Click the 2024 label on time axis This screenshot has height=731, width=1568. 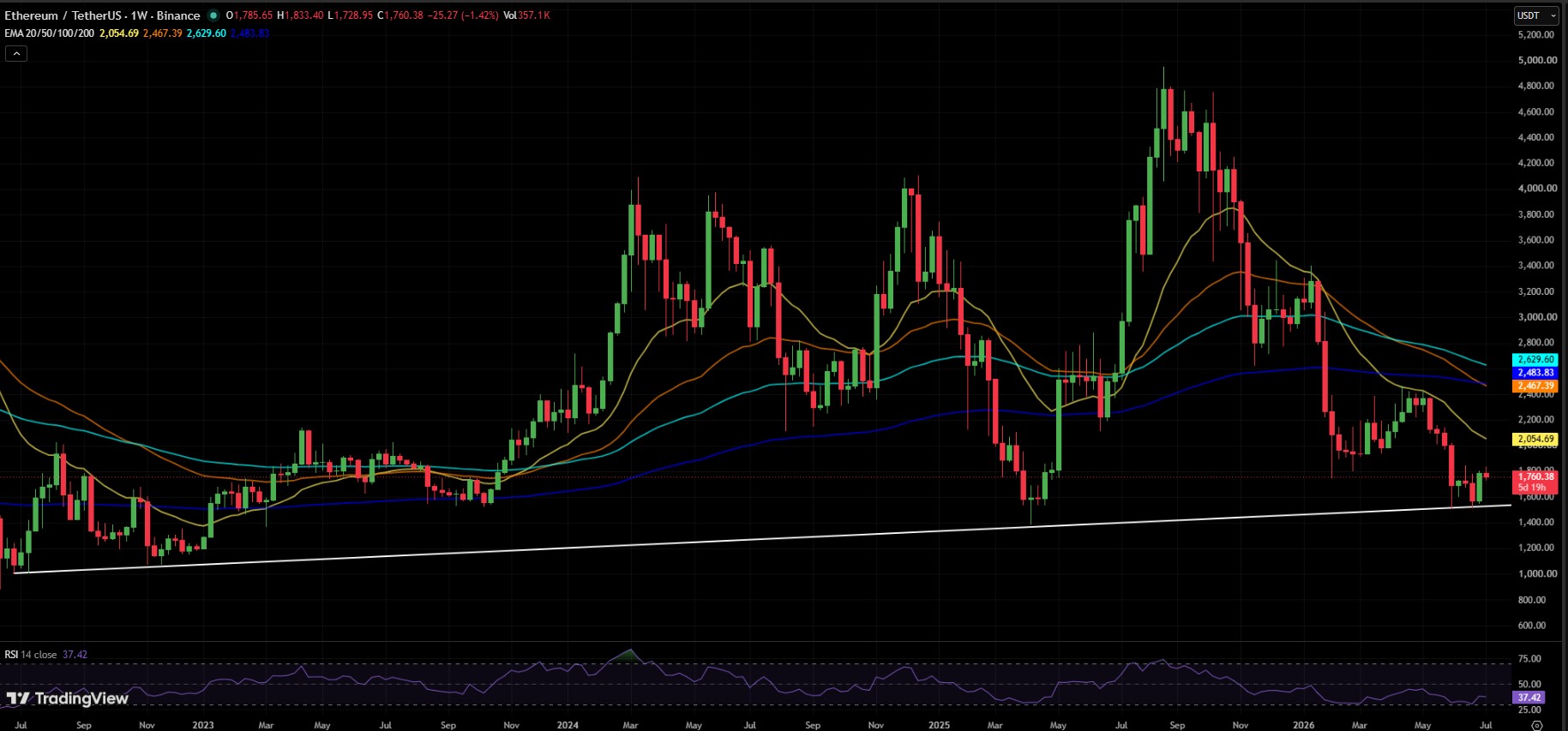coord(568,725)
